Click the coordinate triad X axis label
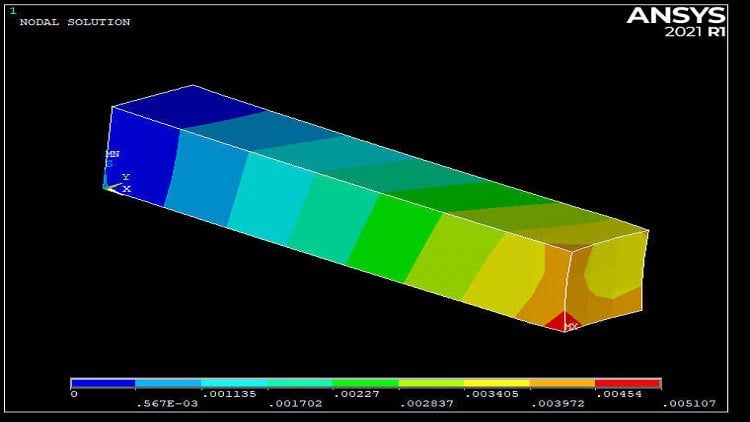This screenshot has width=750, height=422. pos(127,189)
